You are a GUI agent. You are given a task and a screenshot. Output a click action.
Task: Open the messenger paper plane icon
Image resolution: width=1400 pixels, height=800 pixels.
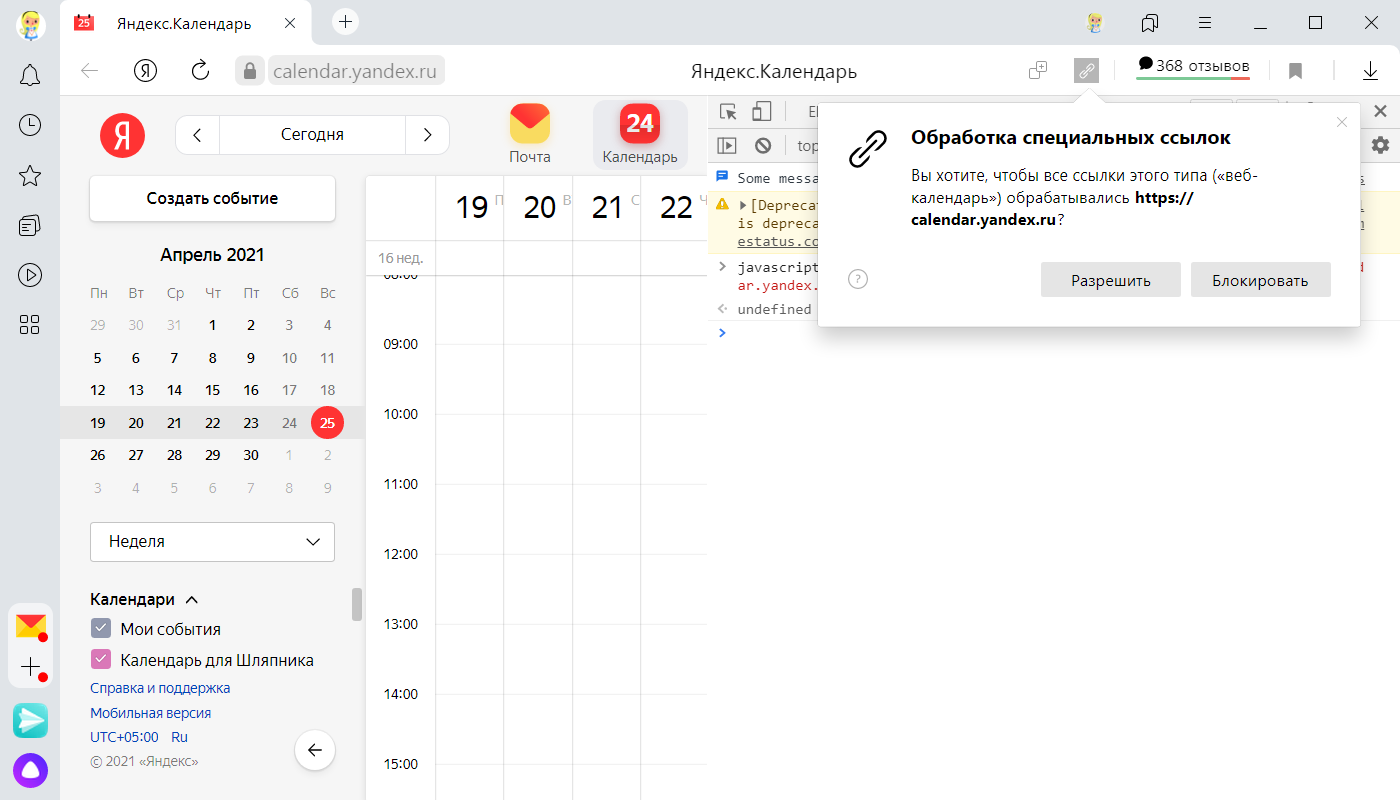(x=30, y=720)
